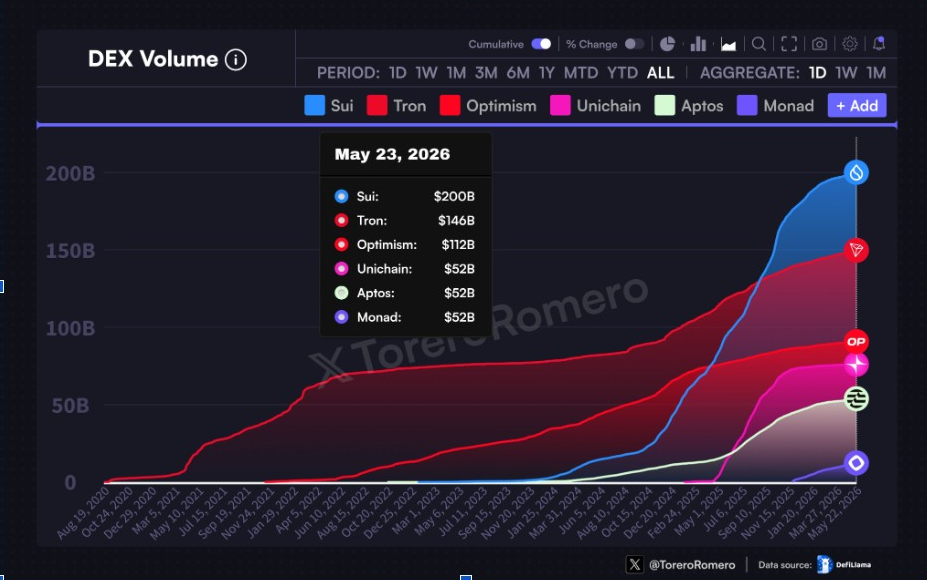Open the @ToreroRomero profile link
927x580 pixels.
(692, 565)
